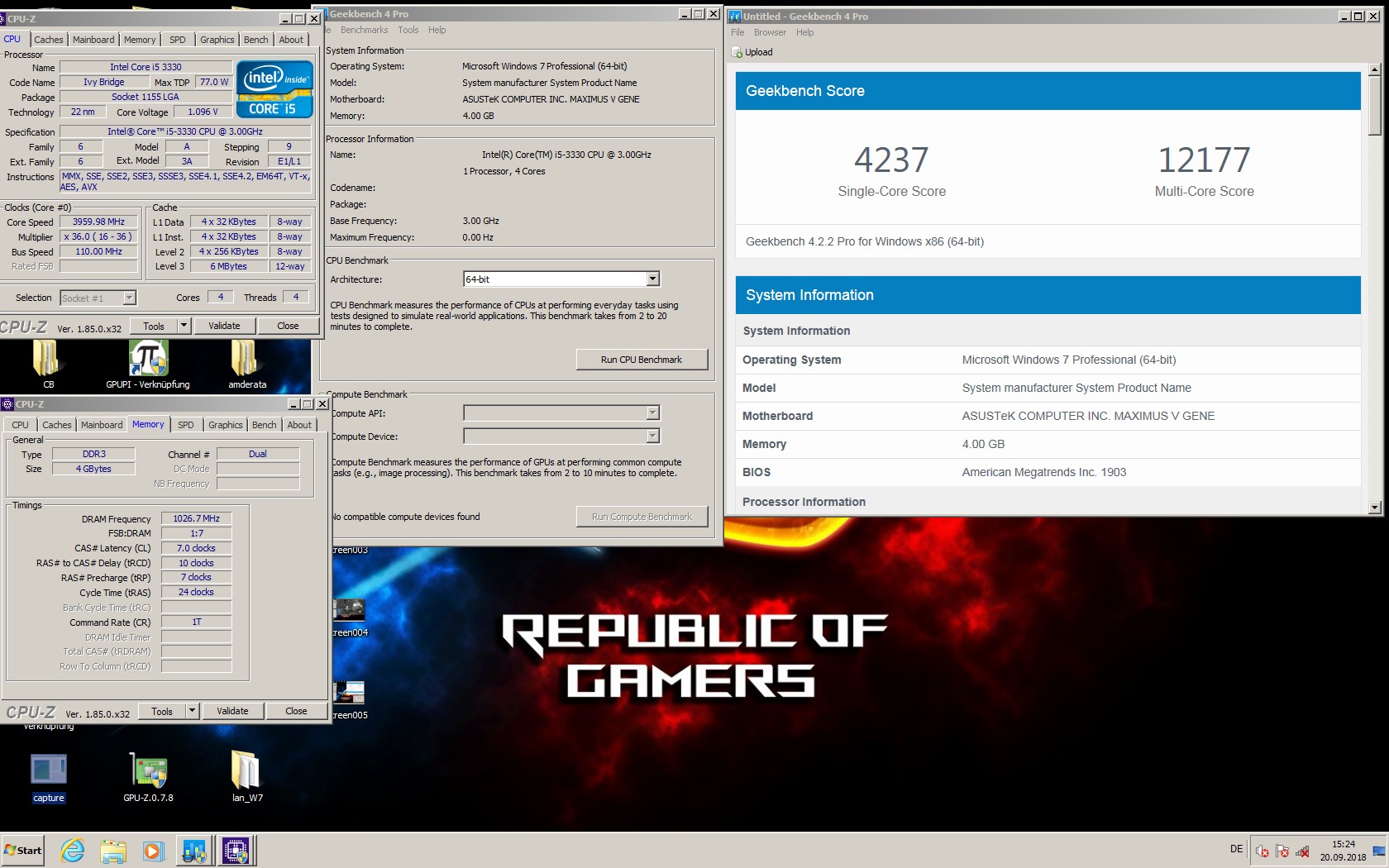Click Validate in Memory CPU-Z window
The image size is (1389, 868).
(232, 711)
